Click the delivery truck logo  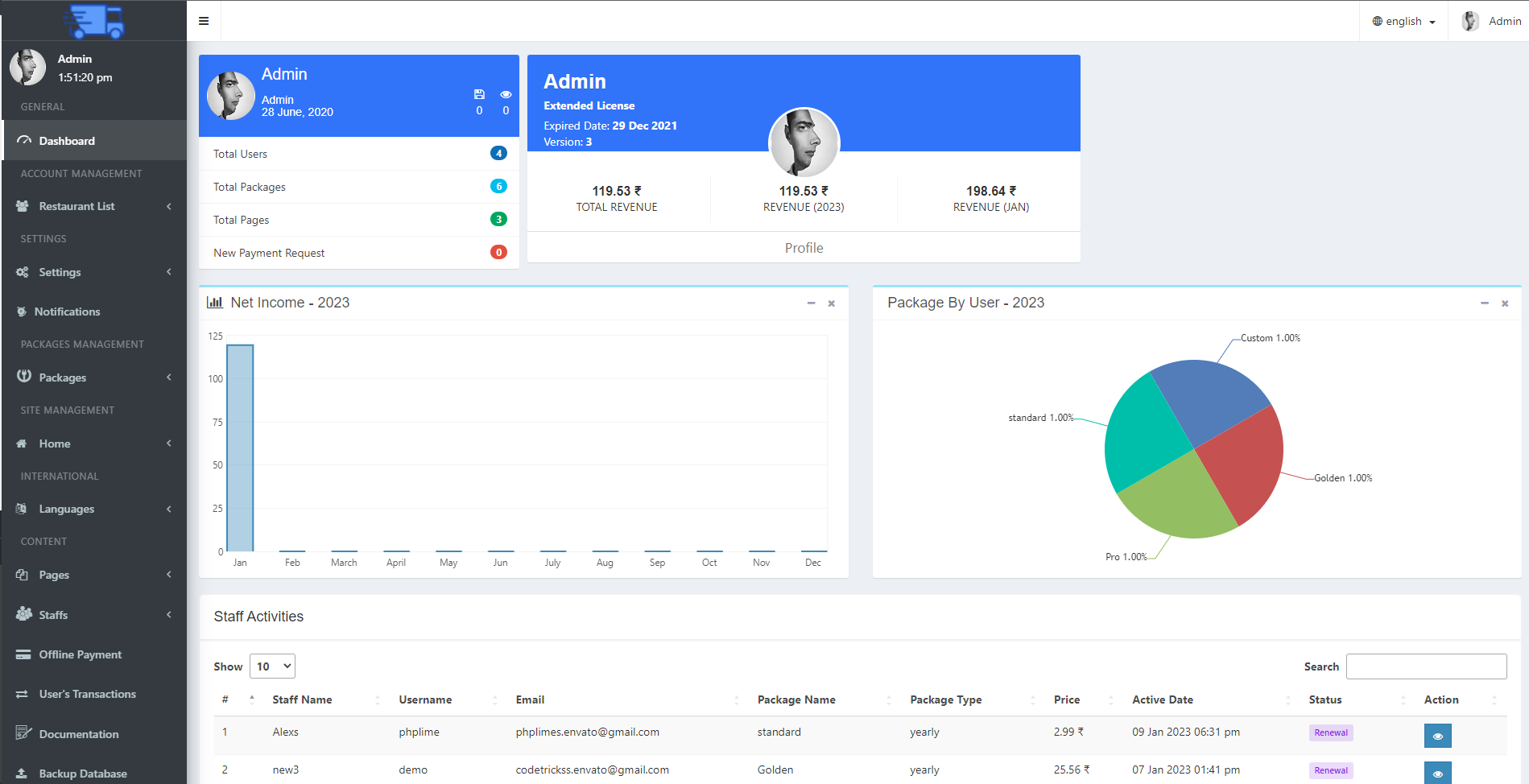(94, 21)
